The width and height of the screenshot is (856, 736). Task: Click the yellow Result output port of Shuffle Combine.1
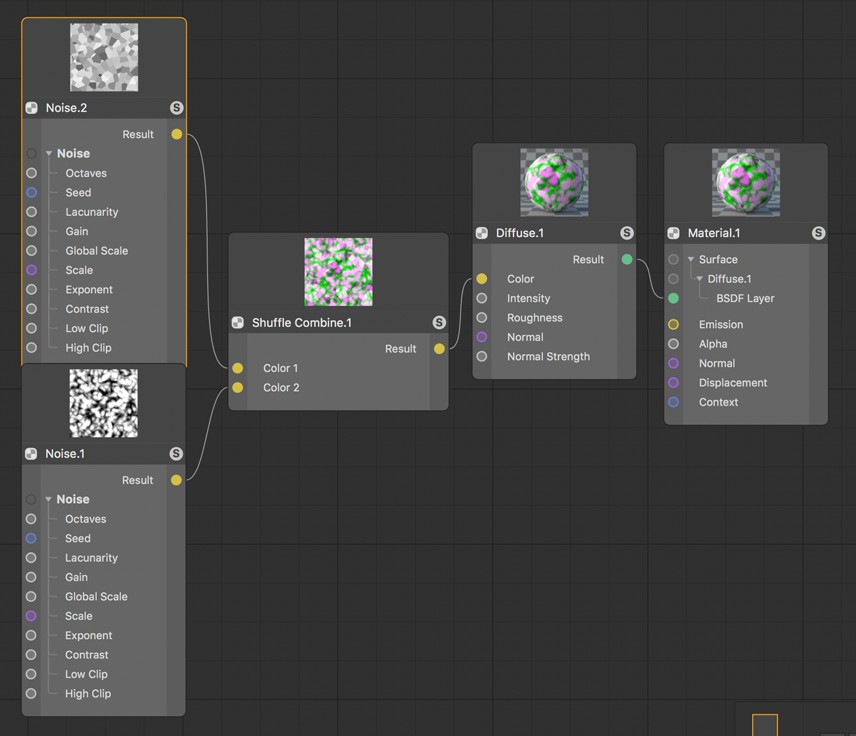439,348
